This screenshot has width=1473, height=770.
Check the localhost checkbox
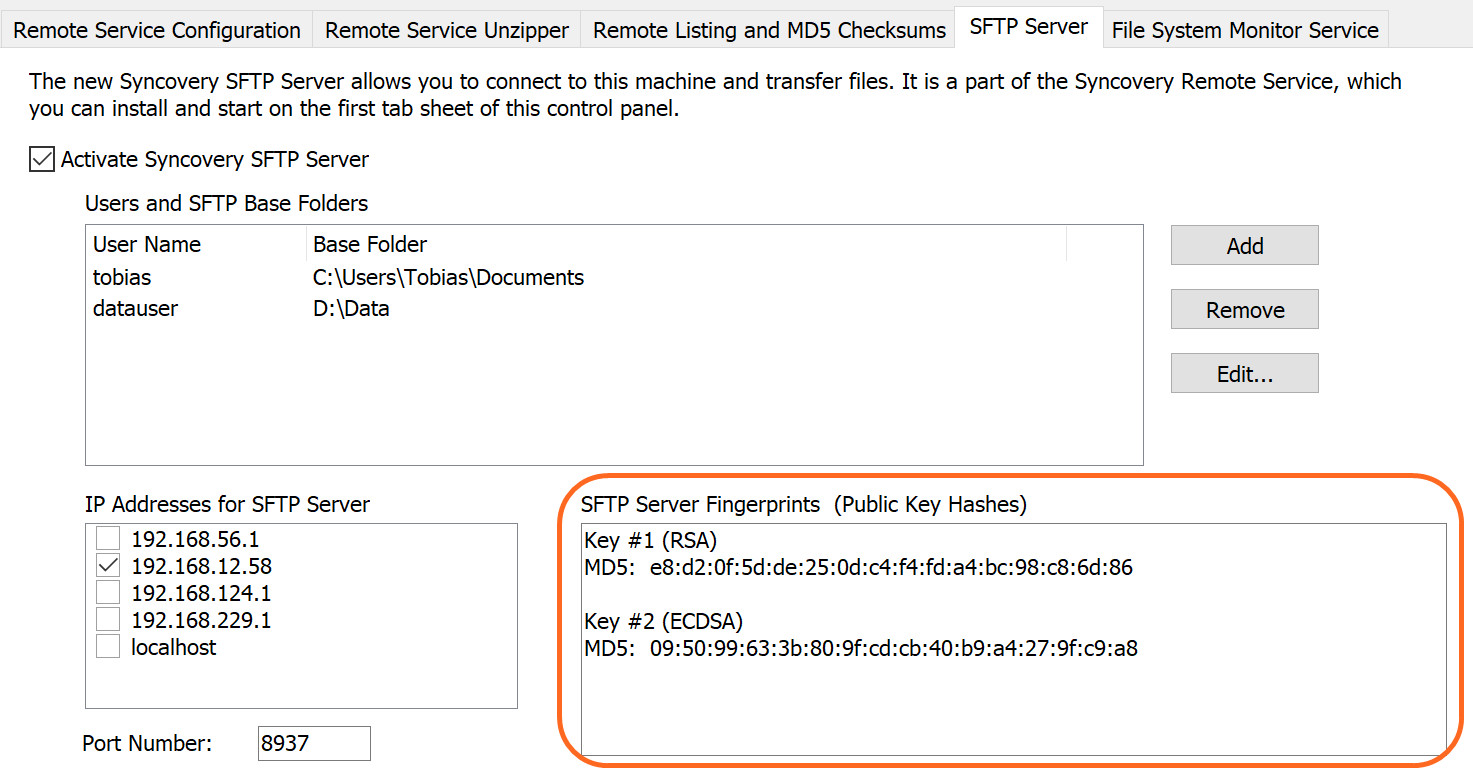coord(108,647)
